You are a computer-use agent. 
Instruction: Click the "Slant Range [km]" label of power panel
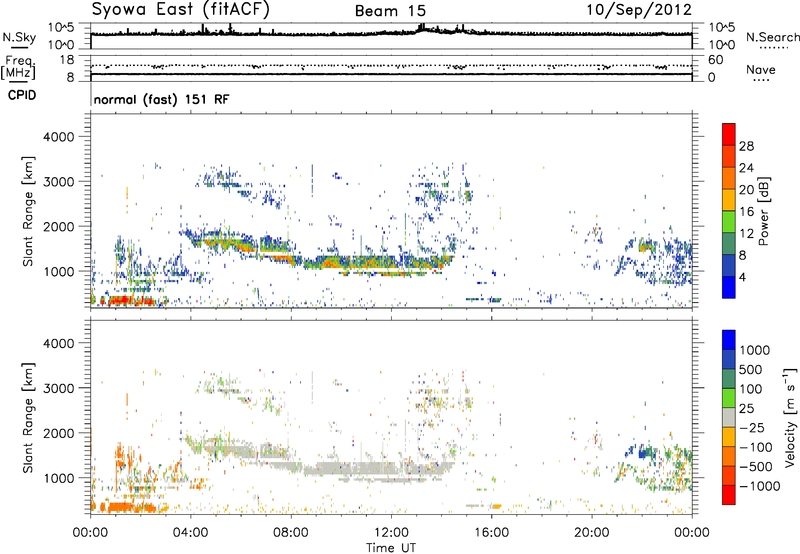(x=28, y=211)
